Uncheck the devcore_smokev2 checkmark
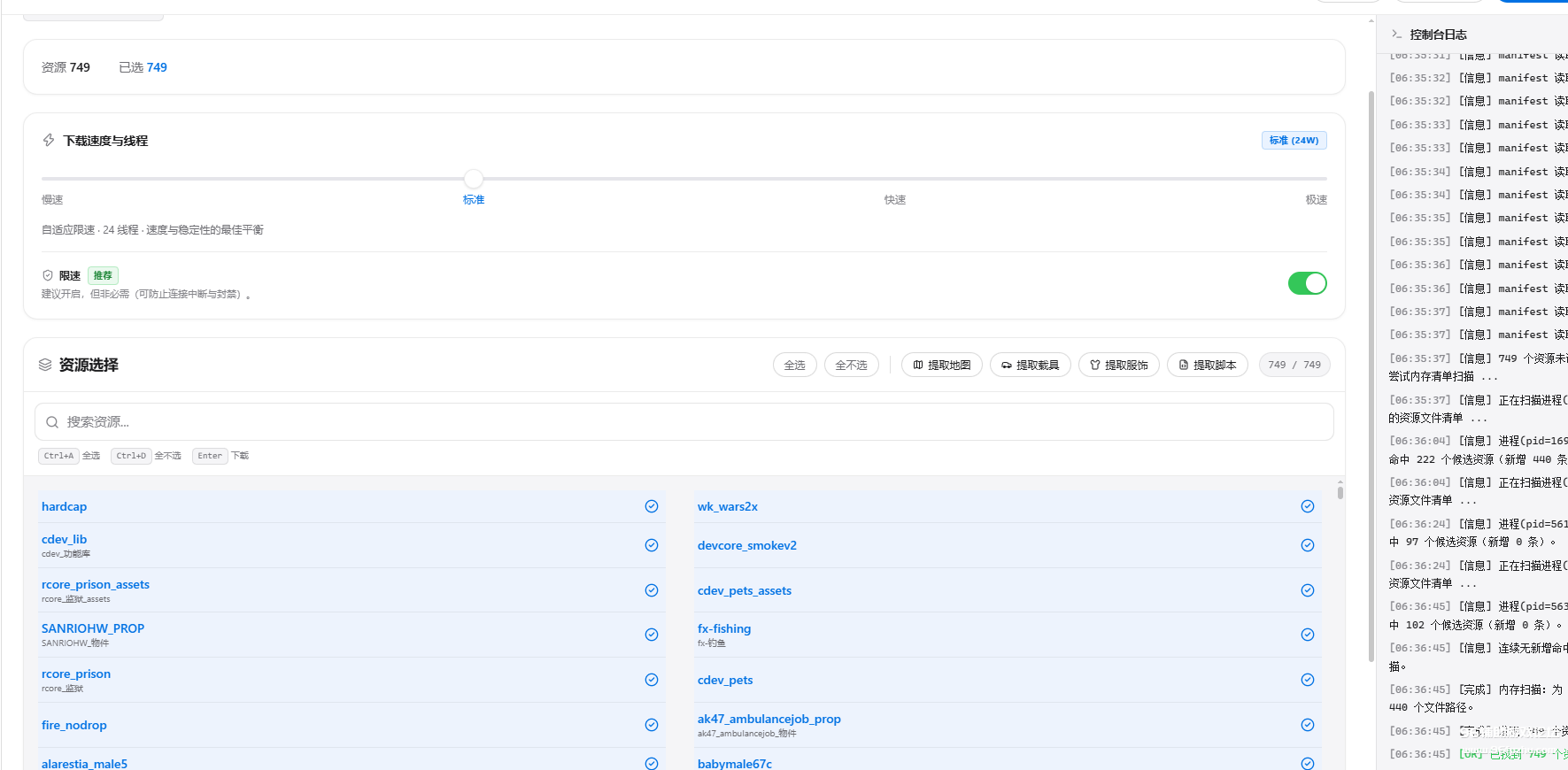This screenshot has height=770, width=1568. 1308,545
